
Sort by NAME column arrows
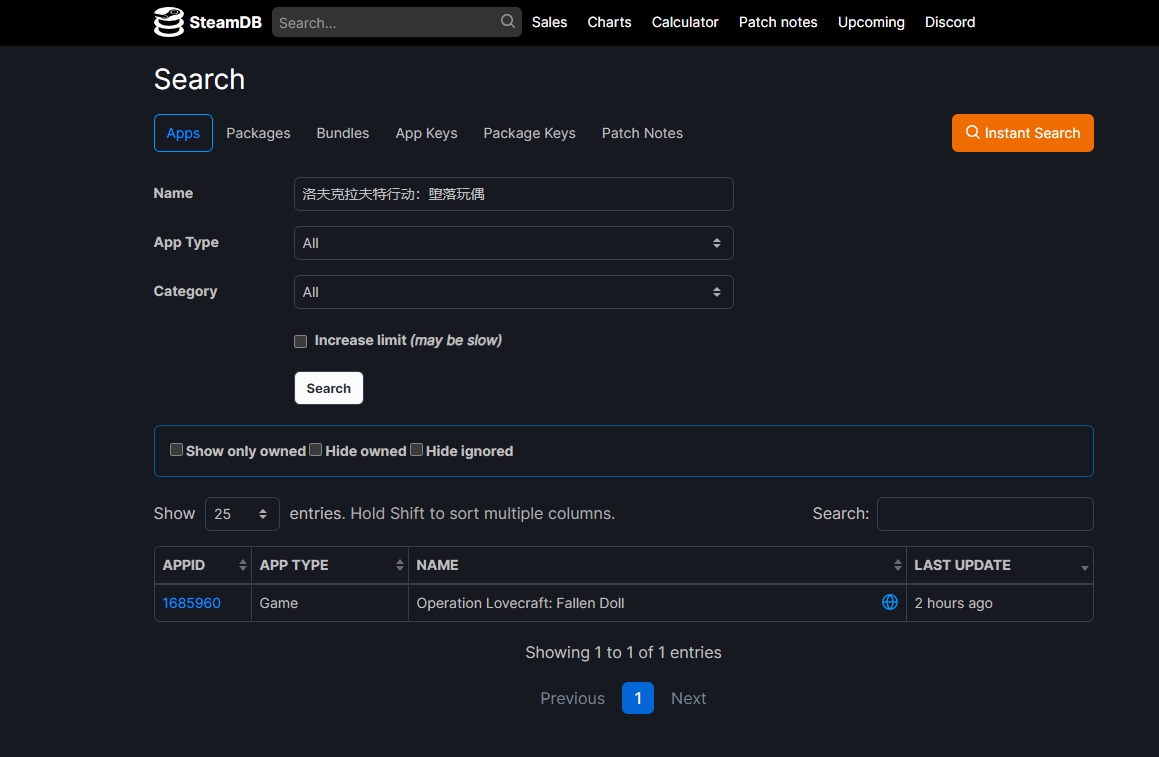coord(897,566)
